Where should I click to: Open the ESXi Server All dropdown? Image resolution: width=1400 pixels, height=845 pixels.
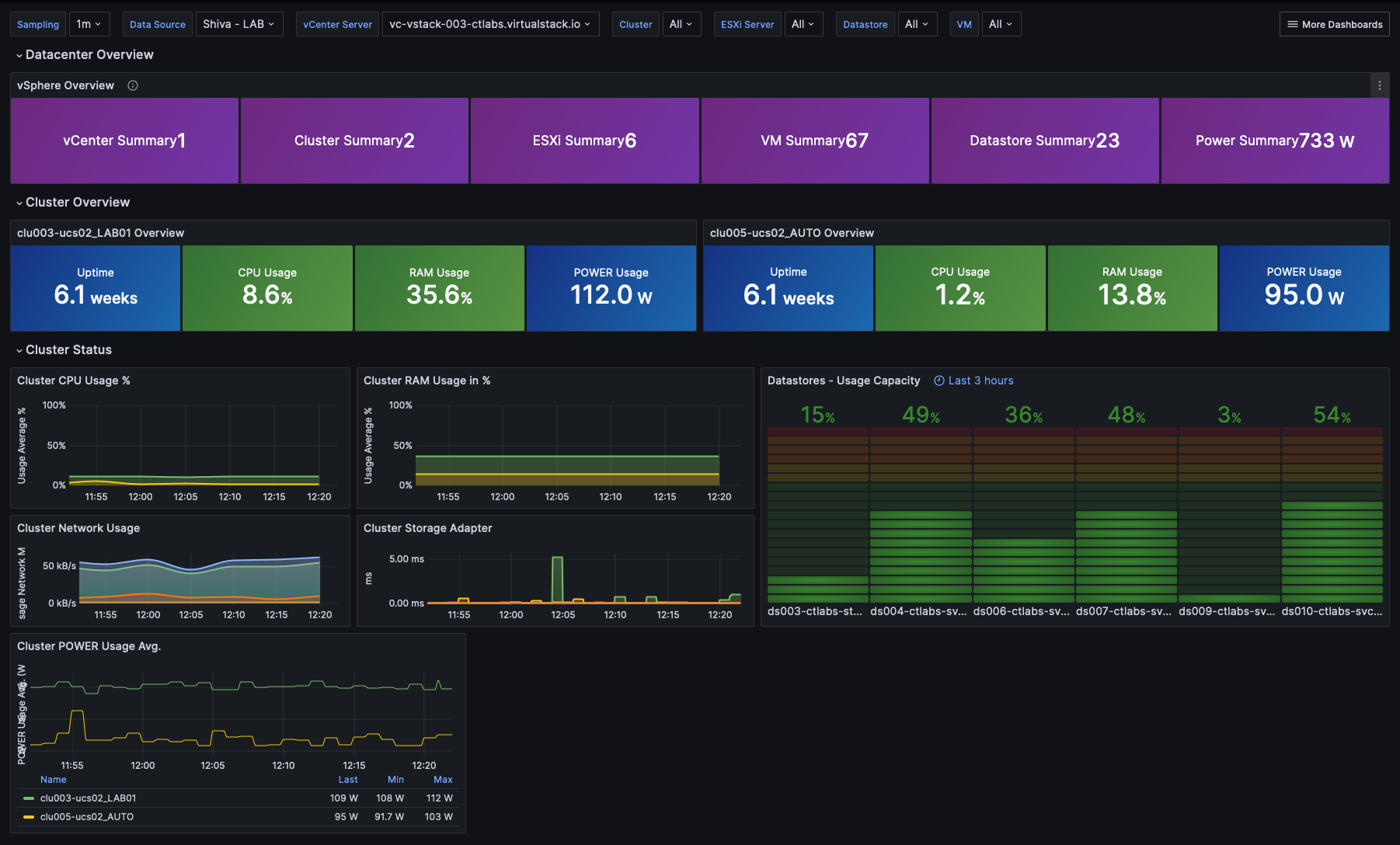point(803,24)
